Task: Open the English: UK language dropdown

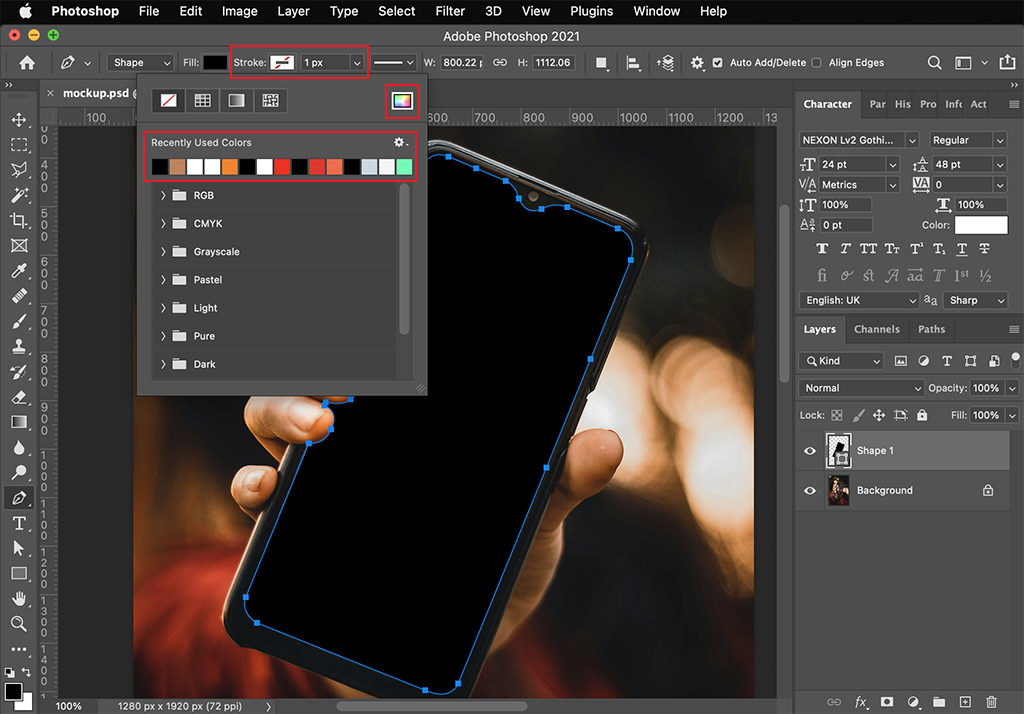Action: [x=859, y=300]
